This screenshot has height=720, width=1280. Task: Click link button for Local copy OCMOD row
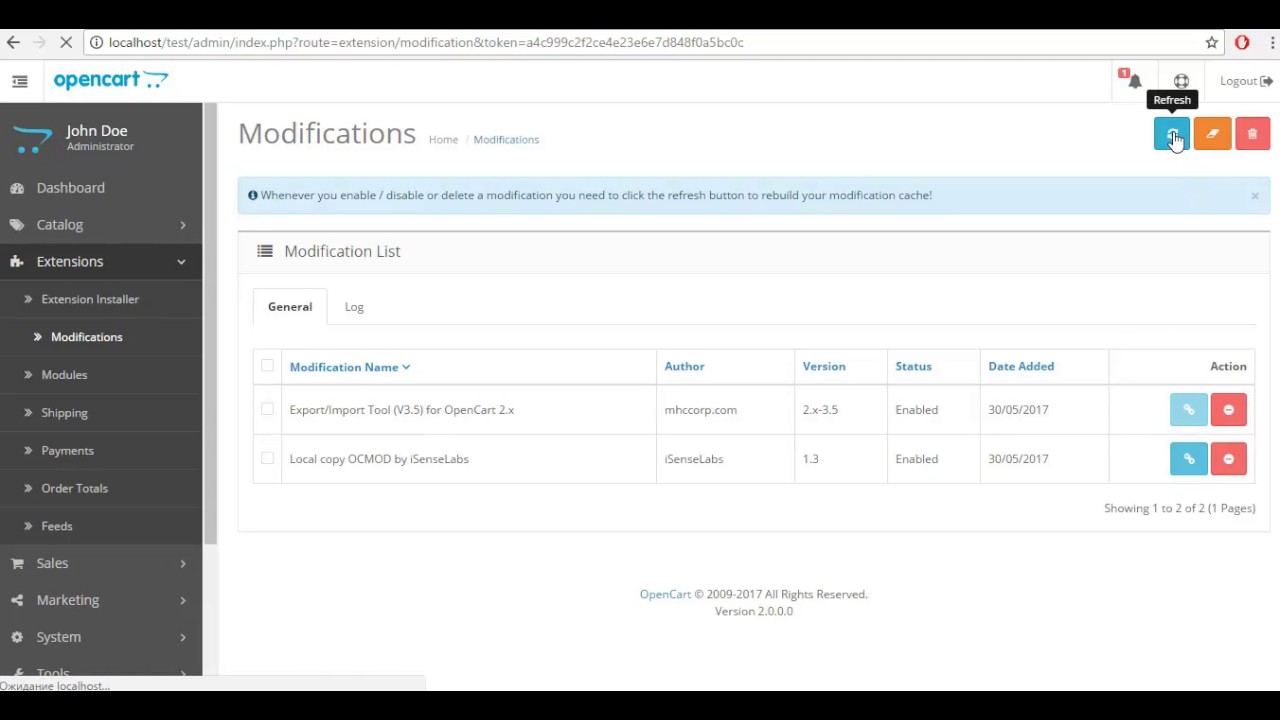[x=1189, y=459]
